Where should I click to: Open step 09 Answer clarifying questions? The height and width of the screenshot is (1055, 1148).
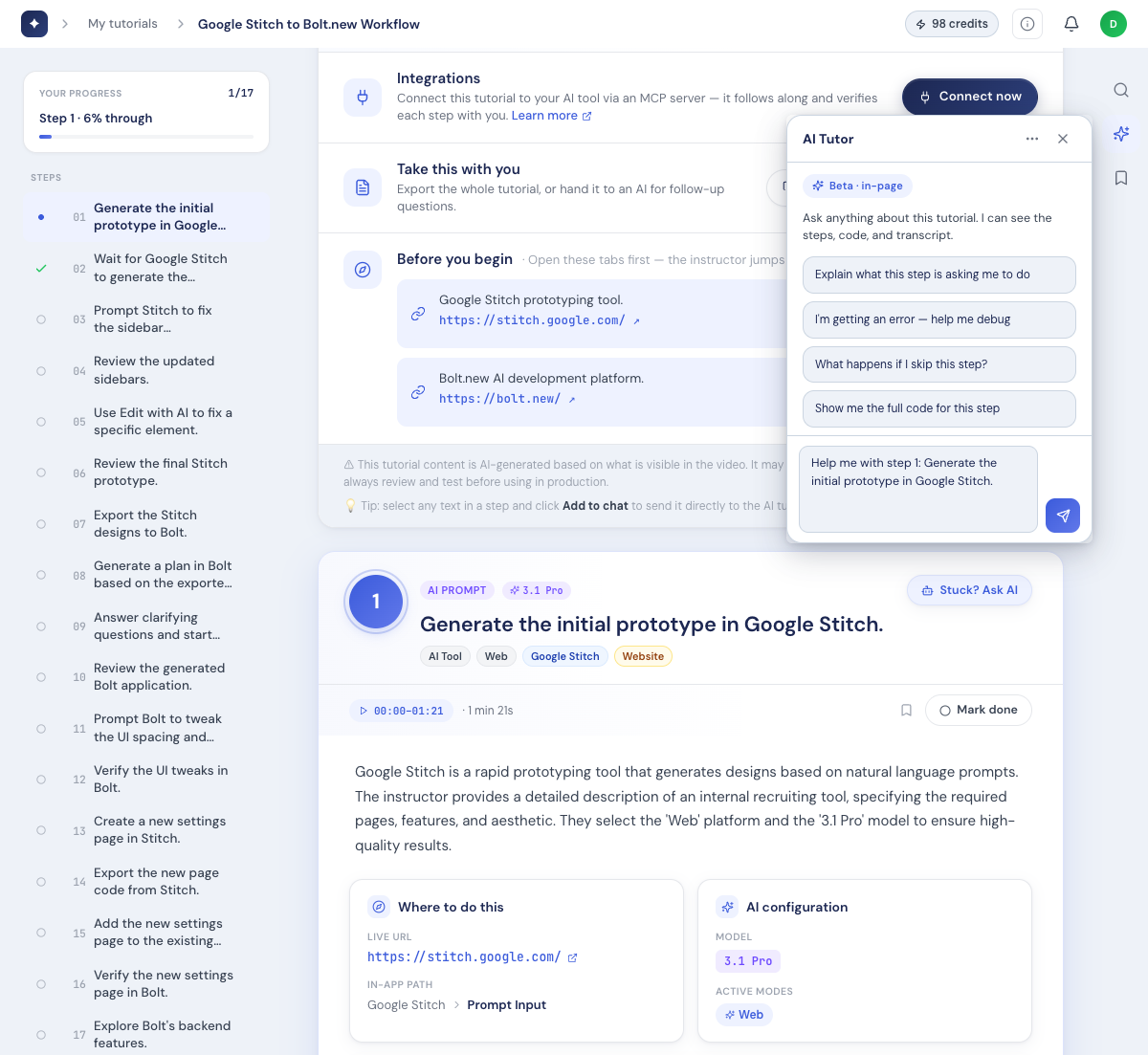tap(146, 626)
